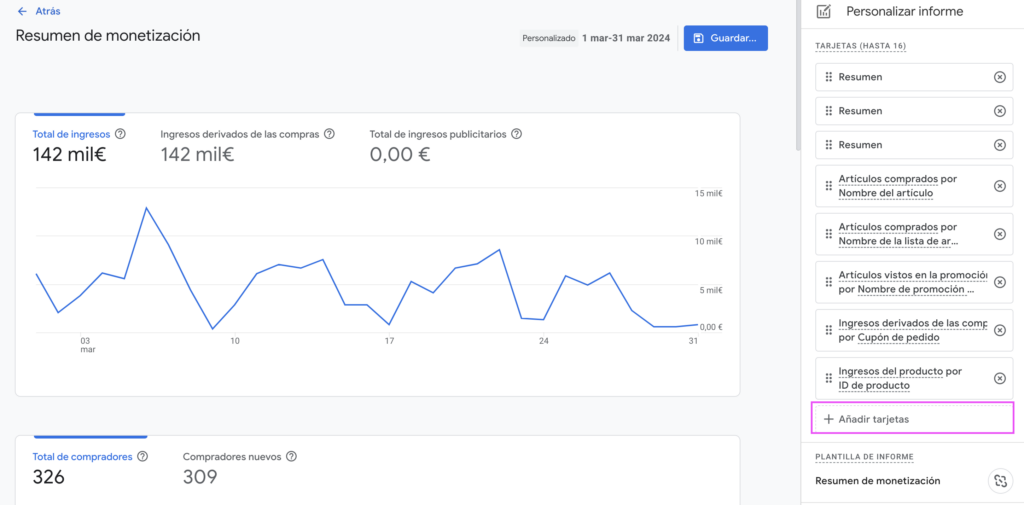Click the 24 date label on the chart axis

click(x=543, y=341)
